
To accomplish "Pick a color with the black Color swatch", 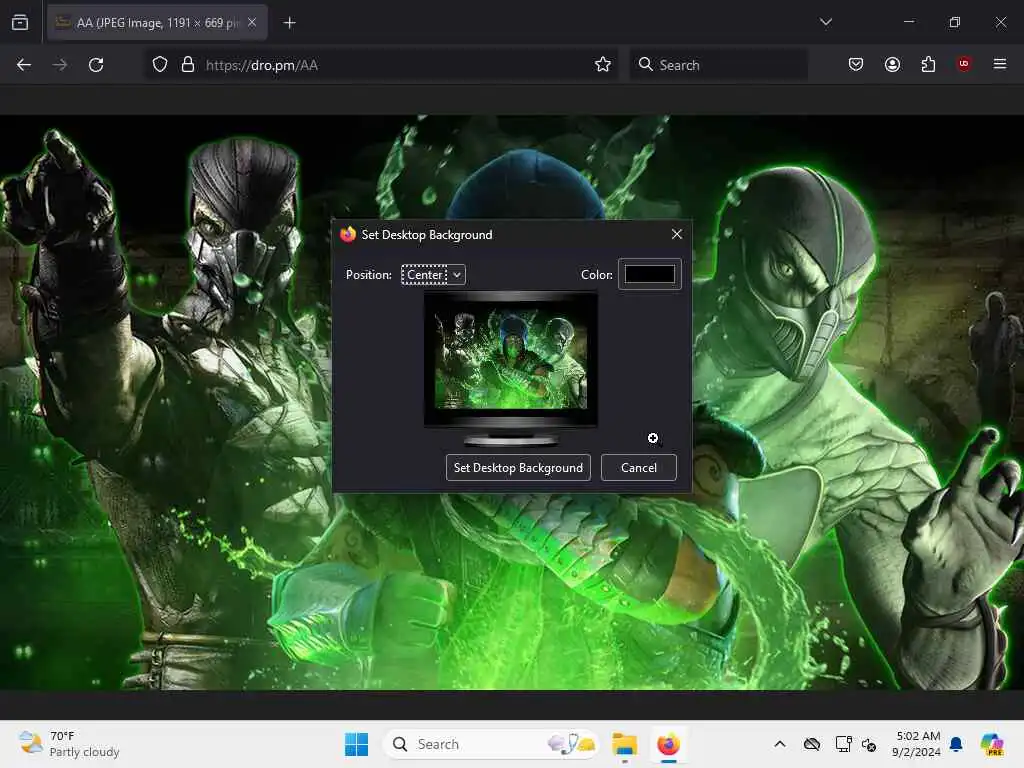I will [650, 274].
